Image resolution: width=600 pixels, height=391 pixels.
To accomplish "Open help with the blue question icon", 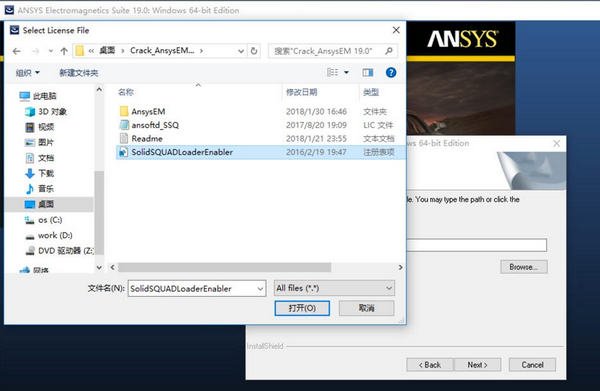I will (391, 72).
